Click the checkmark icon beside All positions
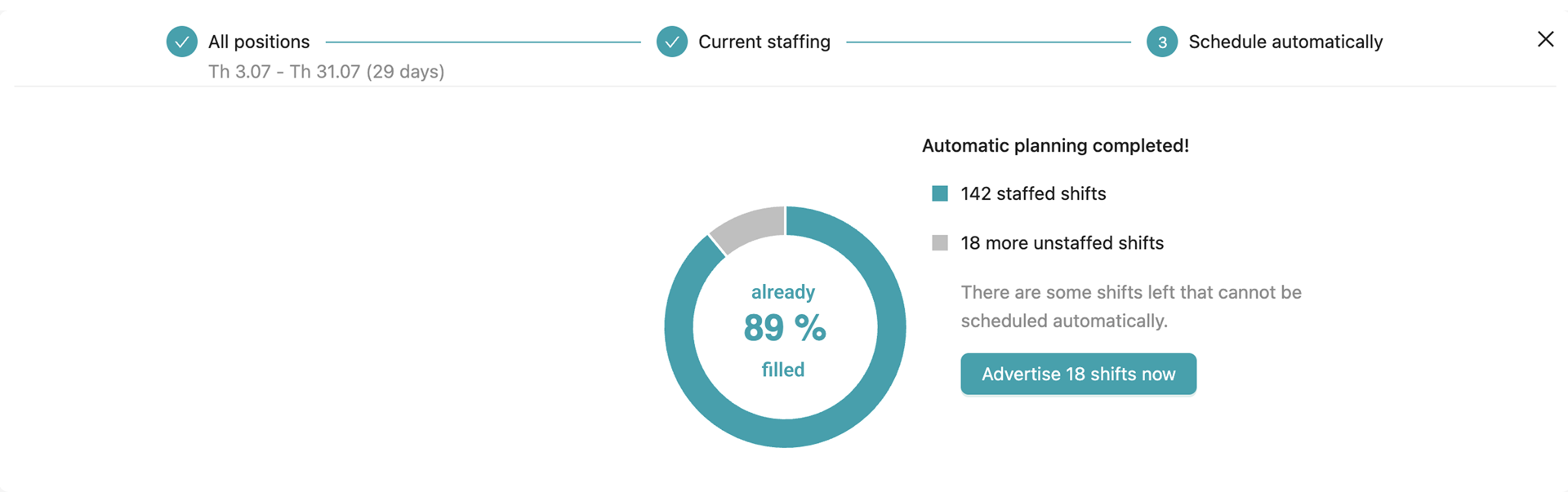 coord(181,41)
